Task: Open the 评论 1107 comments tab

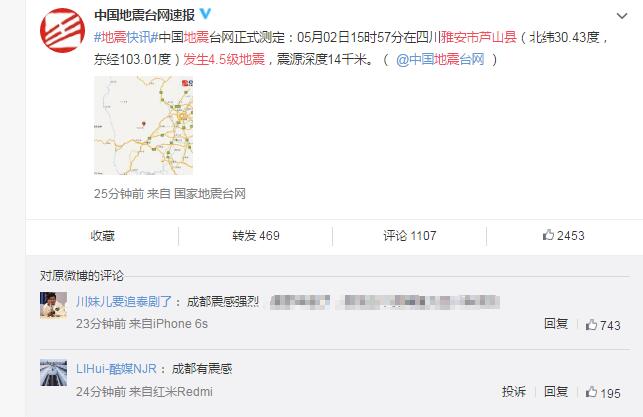Action: [410, 236]
